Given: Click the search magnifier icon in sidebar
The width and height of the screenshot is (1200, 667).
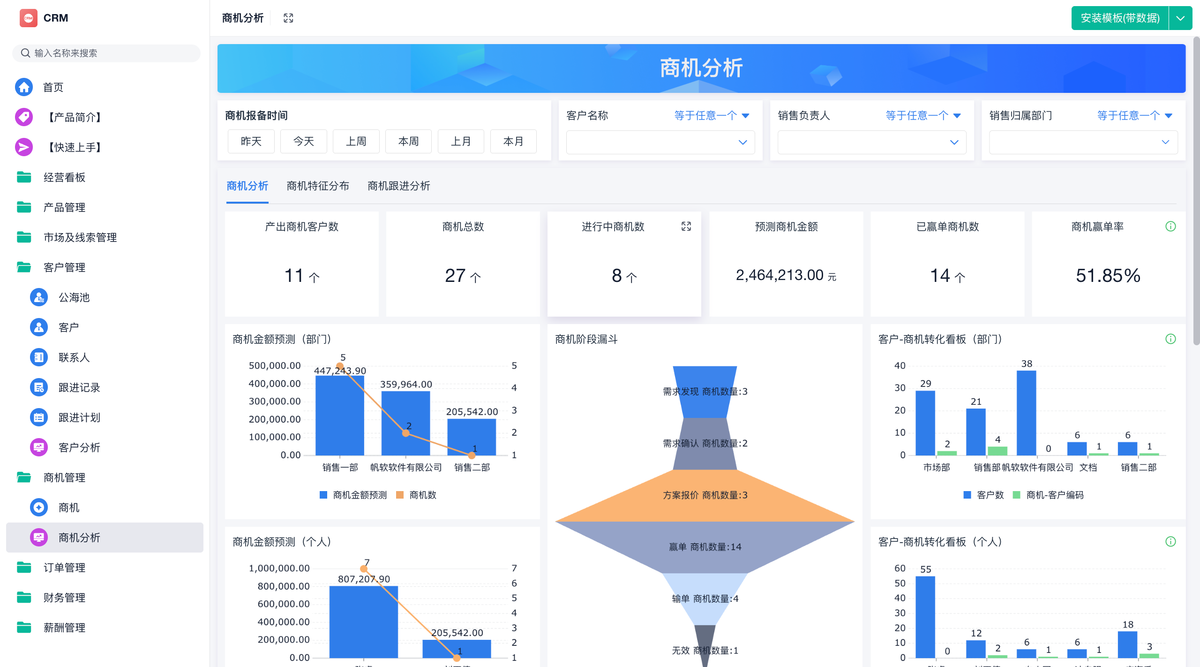Looking at the screenshot, I should [25, 53].
